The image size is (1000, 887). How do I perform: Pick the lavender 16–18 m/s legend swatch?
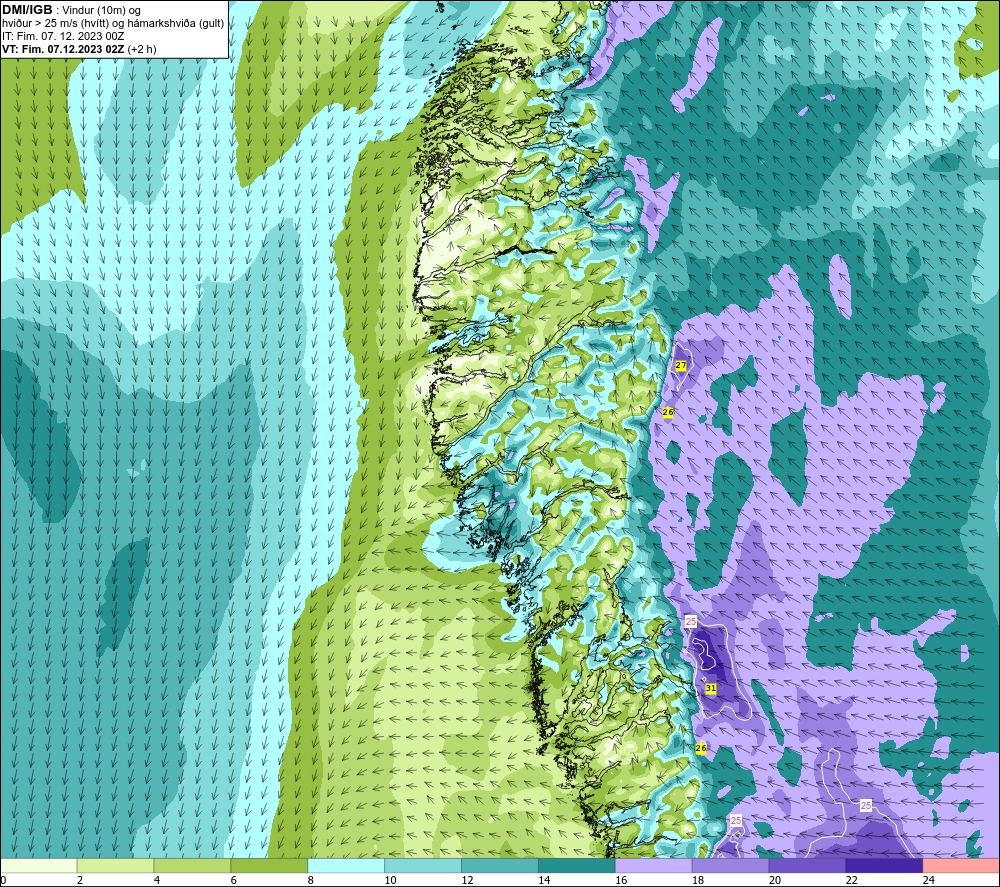[x=653, y=866]
